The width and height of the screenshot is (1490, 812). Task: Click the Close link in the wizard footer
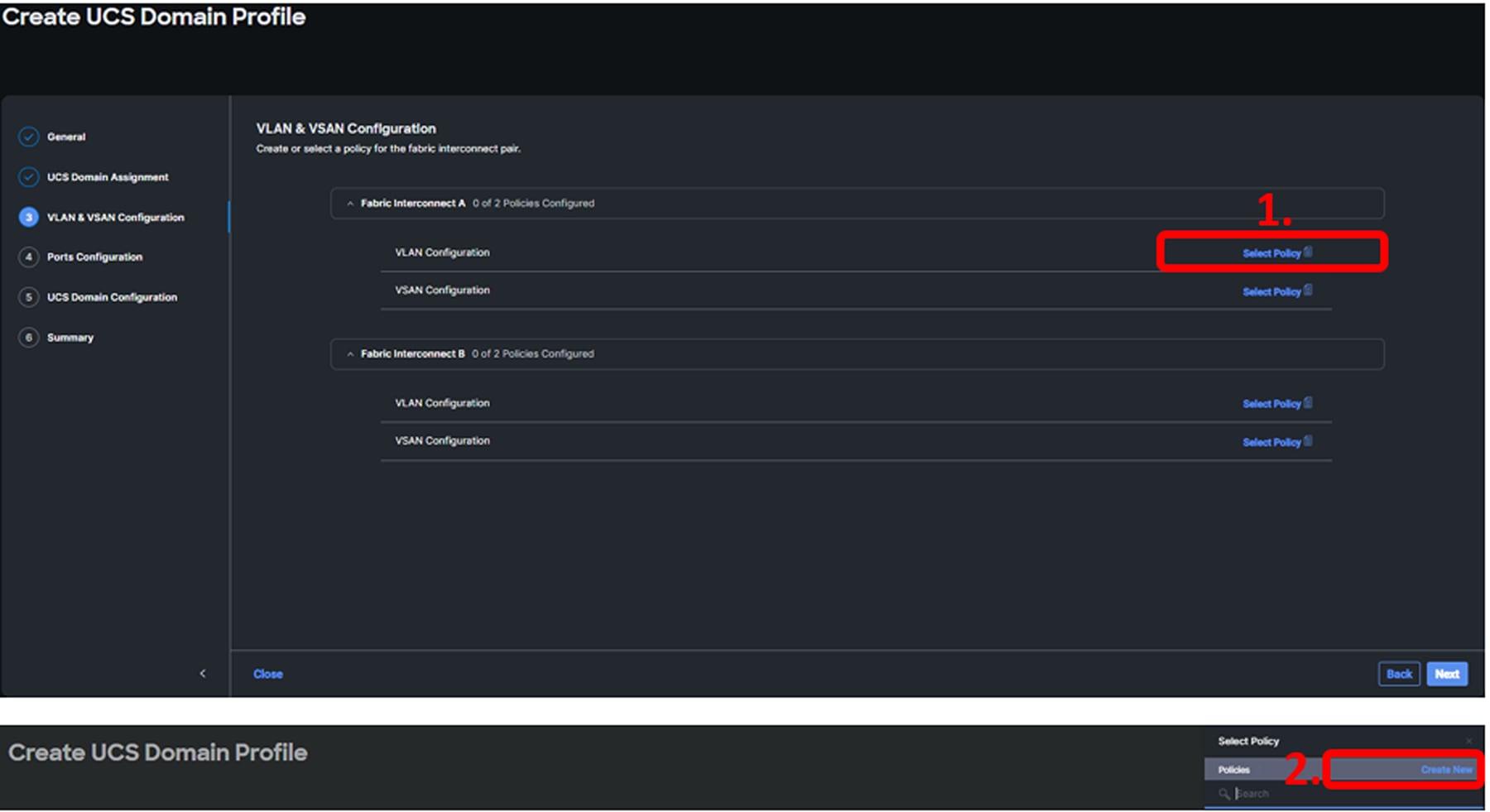point(268,675)
